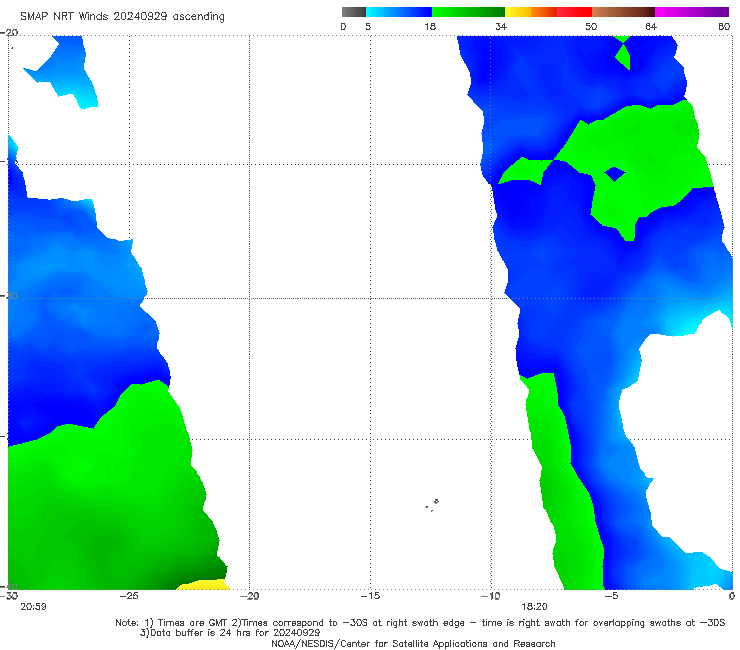Screen dimensions: 740x650
Task: Click the NOAA/NESDIS Center for Satellite Applications credit
Action: [413, 643]
